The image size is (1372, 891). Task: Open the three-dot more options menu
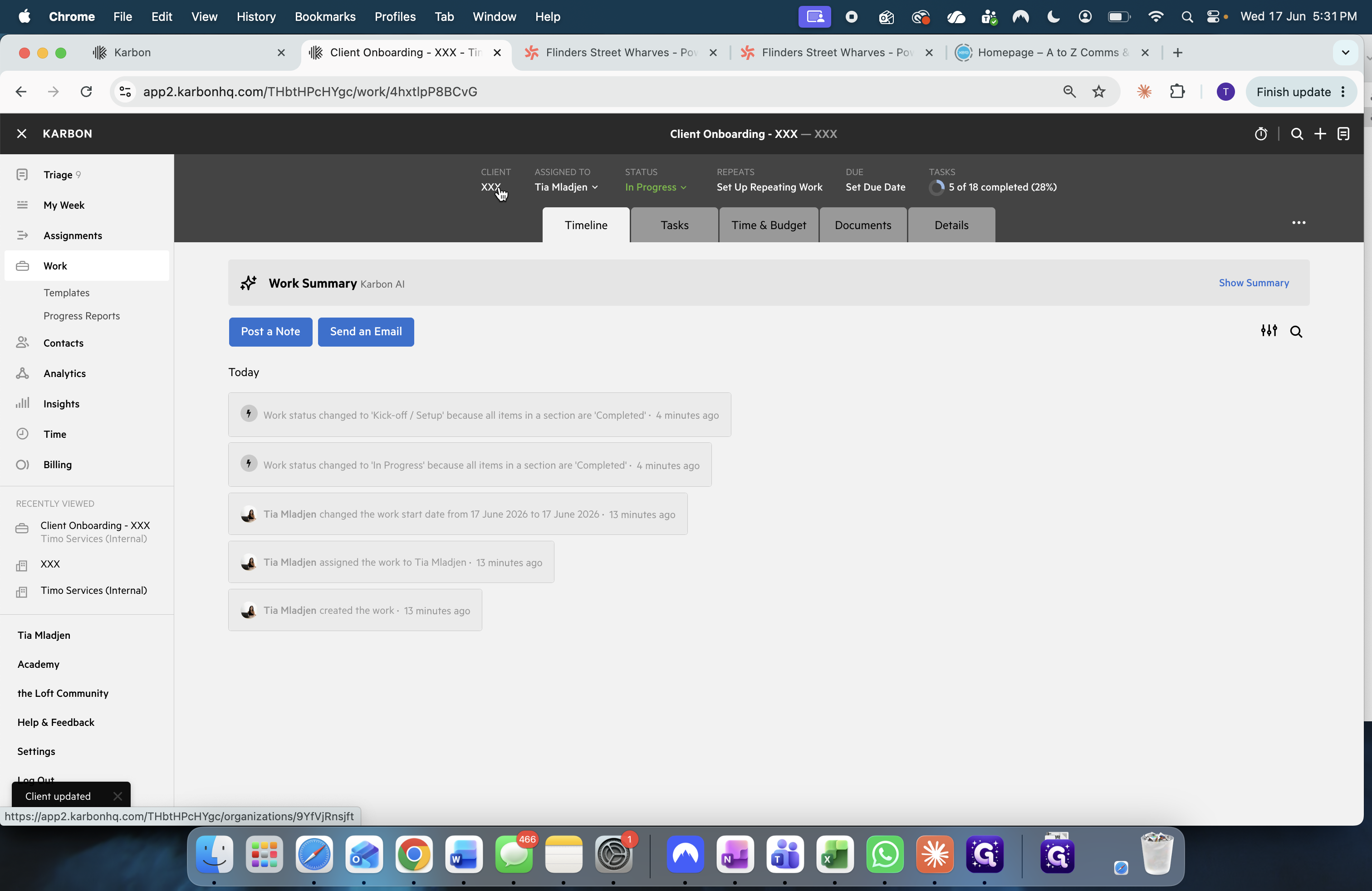point(1298,222)
